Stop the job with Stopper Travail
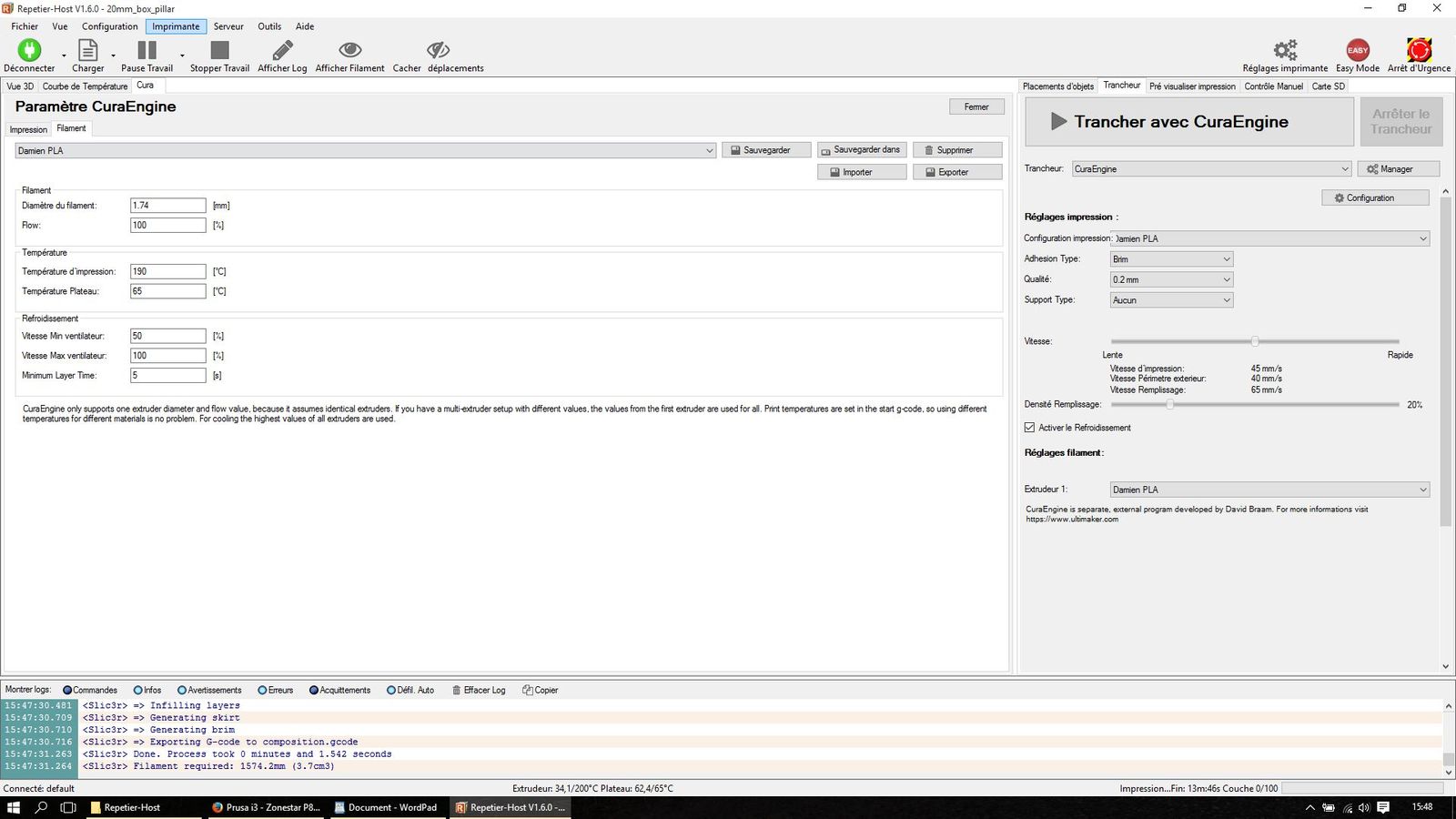This screenshot has width=1456, height=819. [219, 50]
